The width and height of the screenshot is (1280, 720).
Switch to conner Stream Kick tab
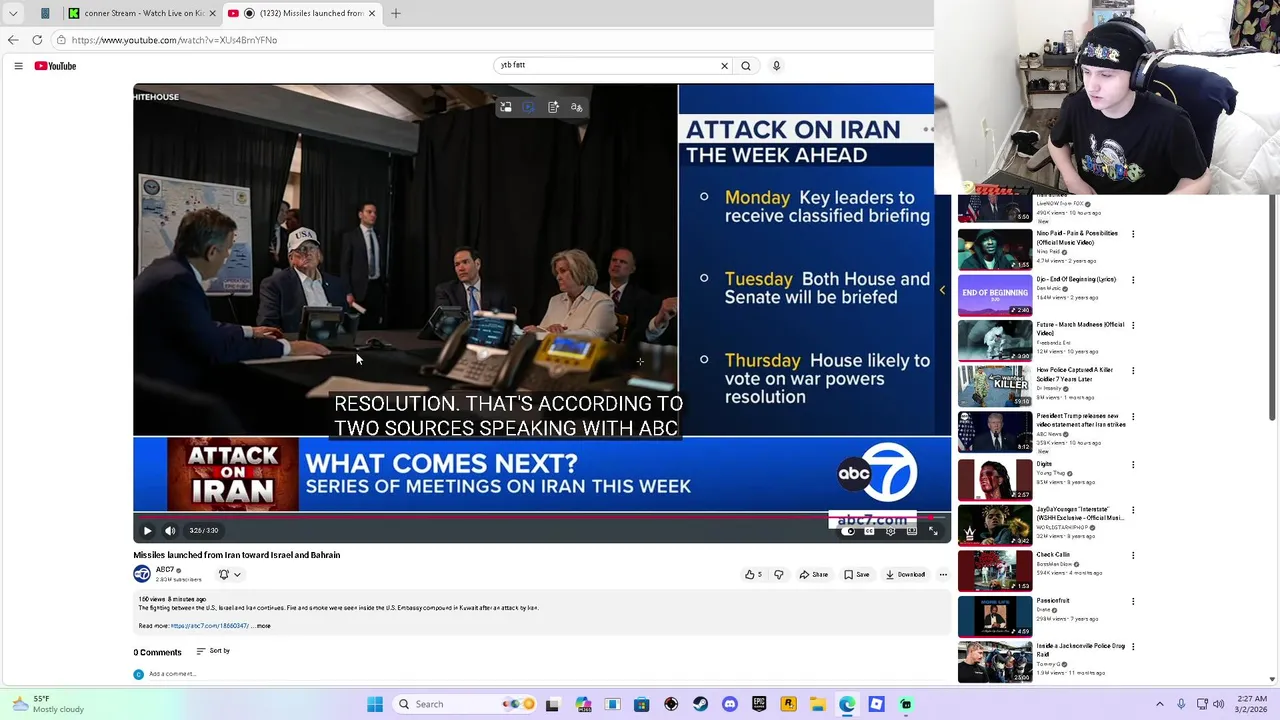point(141,13)
